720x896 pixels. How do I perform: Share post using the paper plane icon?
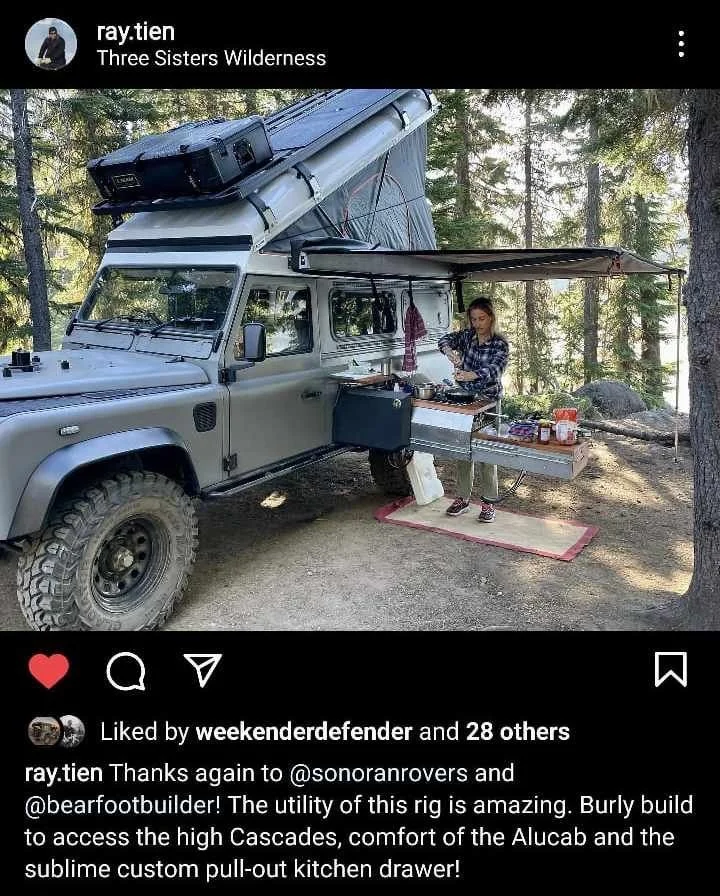coord(203,670)
